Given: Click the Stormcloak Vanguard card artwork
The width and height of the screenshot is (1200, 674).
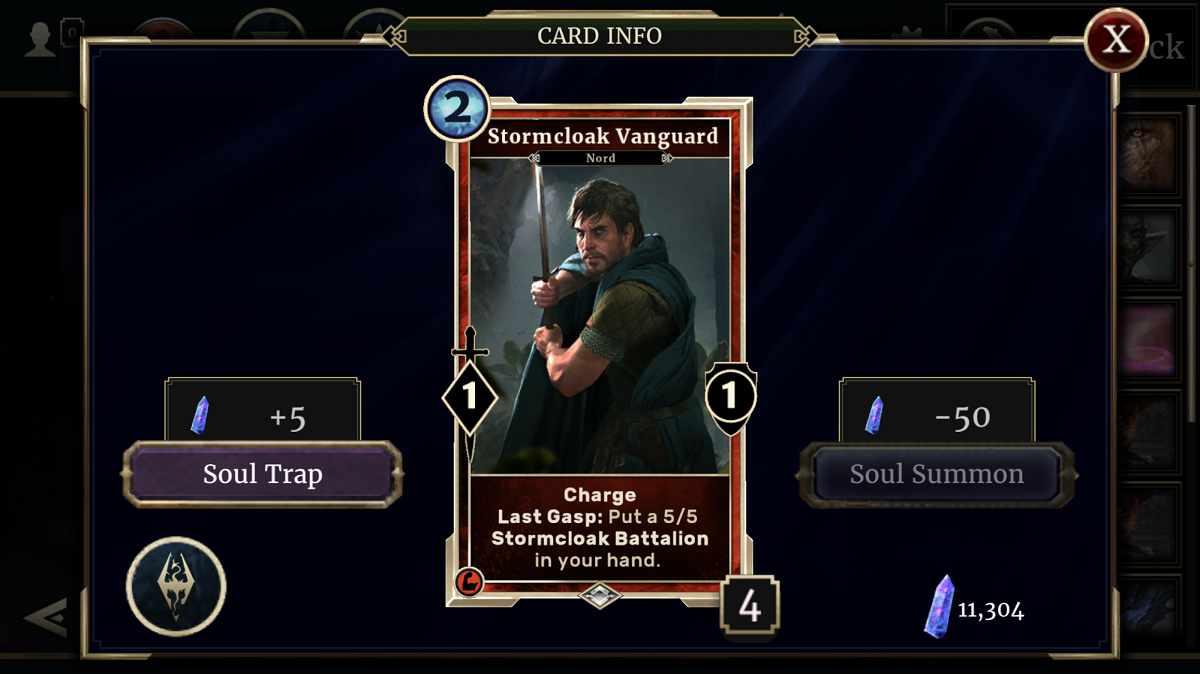Looking at the screenshot, I should tap(600, 315).
